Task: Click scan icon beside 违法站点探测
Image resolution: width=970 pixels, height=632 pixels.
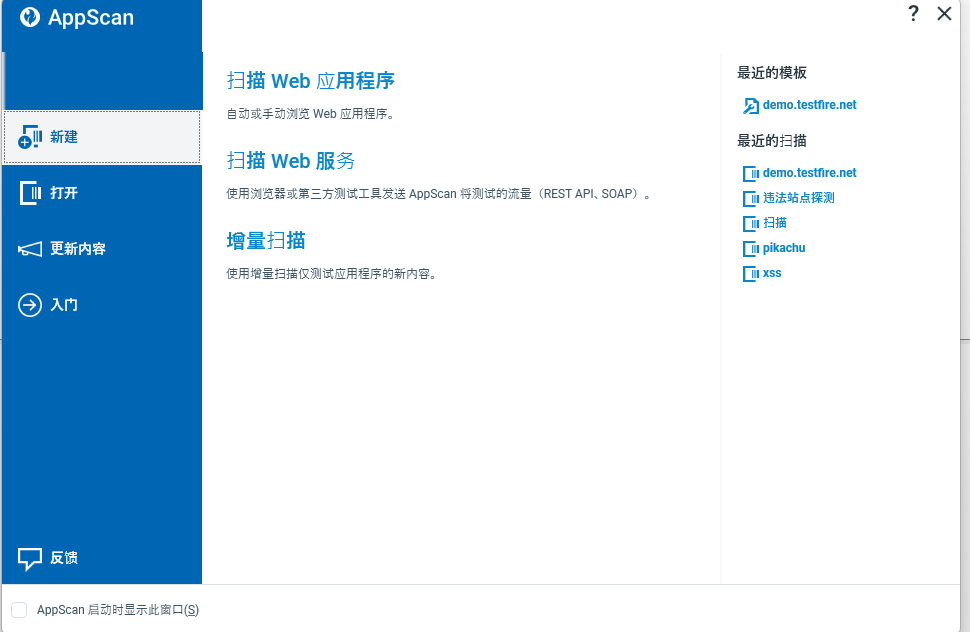Action: (x=750, y=199)
